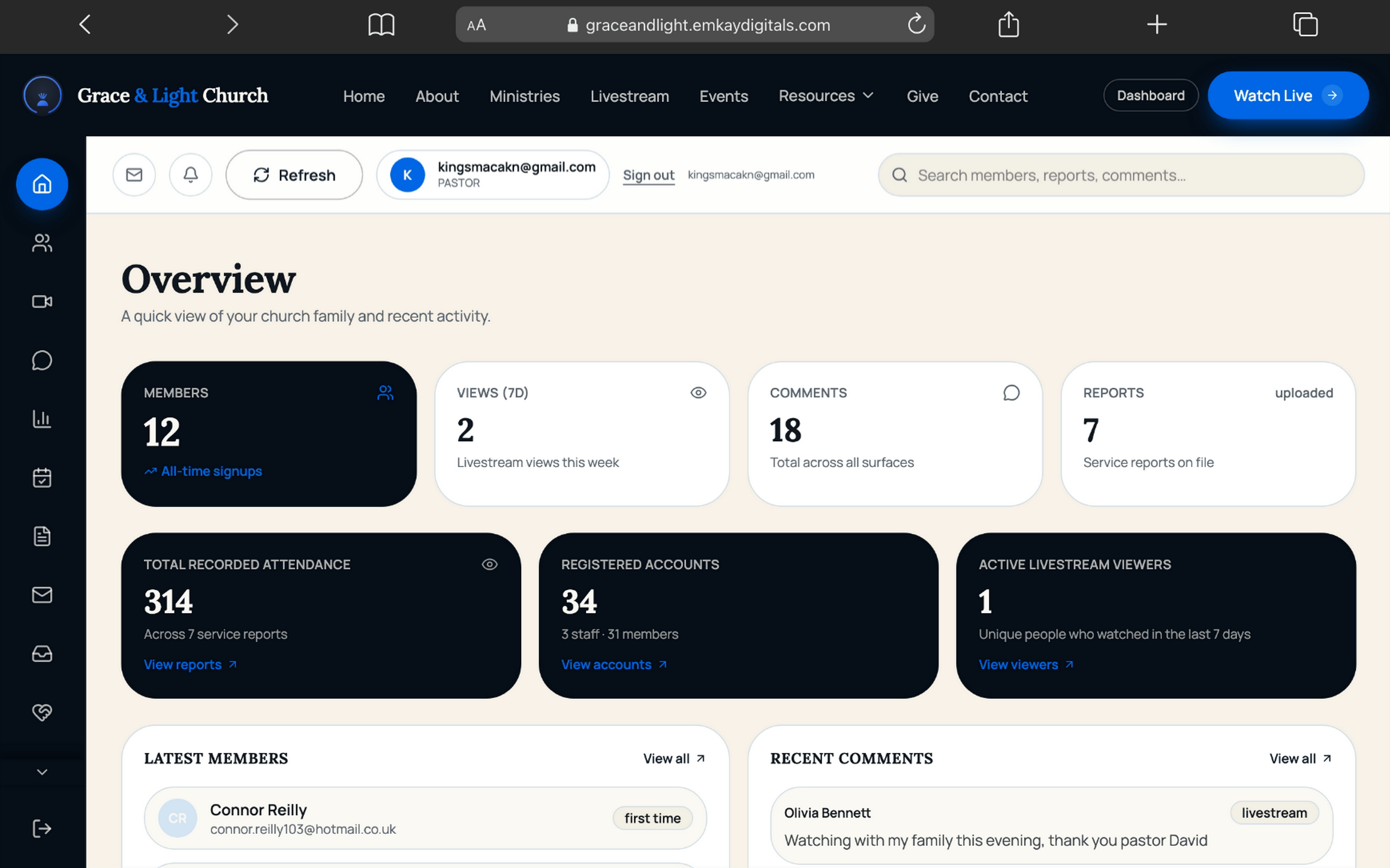
Task: Click the Watch Live button
Action: coord(1288,95)
